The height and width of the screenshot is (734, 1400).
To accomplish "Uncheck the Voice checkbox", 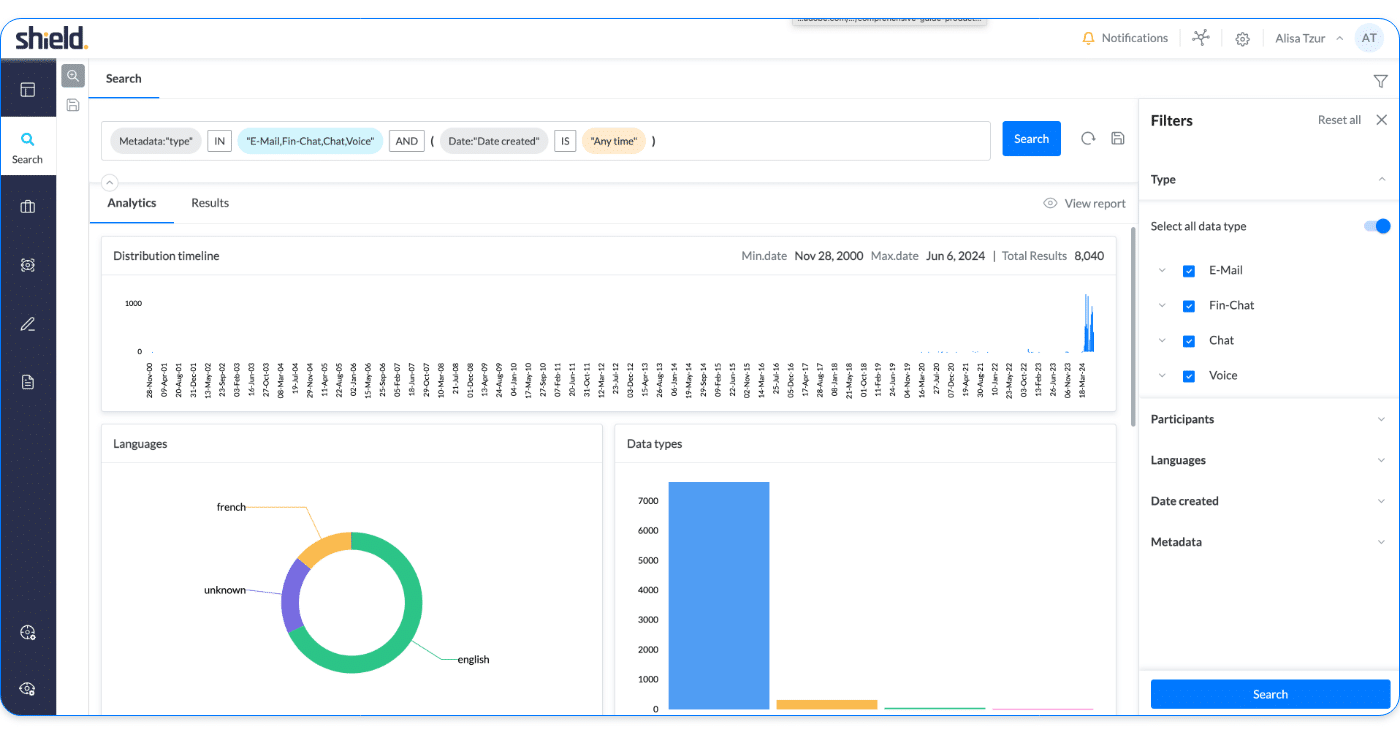I will tap(1189, 376).
